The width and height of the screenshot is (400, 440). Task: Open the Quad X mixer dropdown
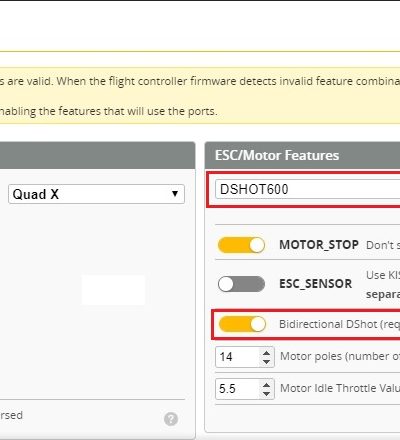coord(96,194)
